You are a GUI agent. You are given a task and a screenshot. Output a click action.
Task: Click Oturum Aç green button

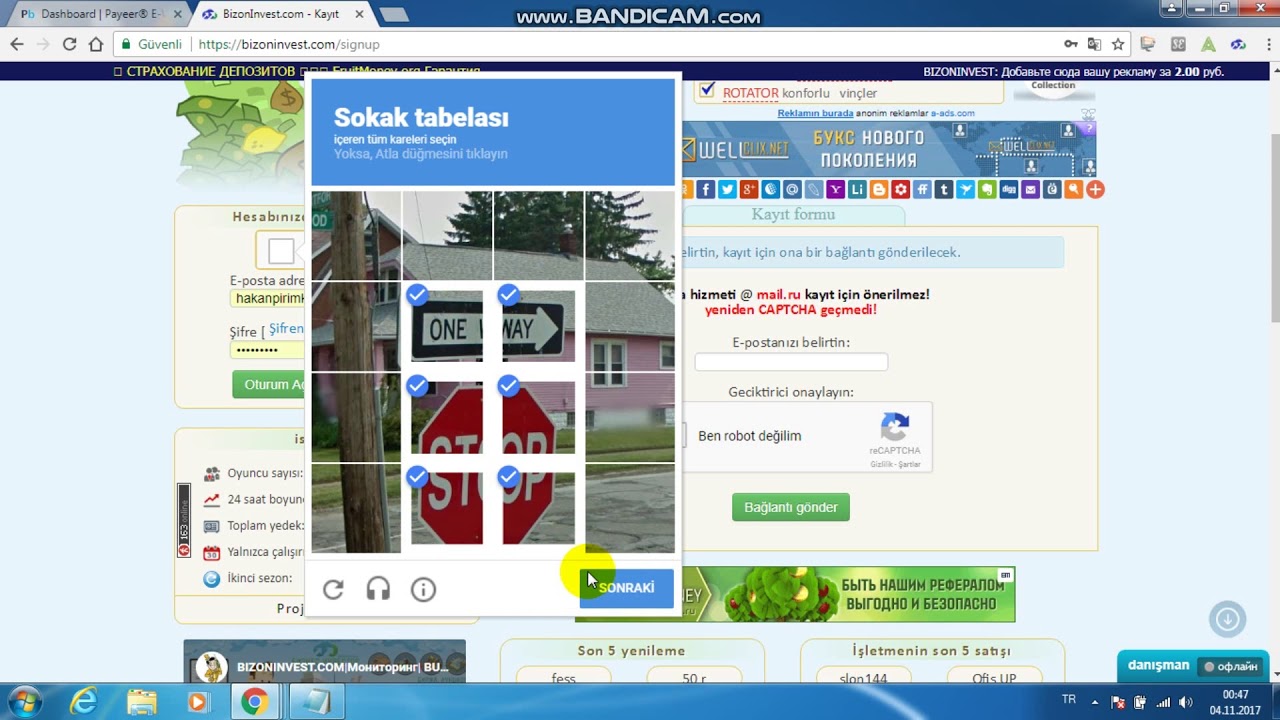[268, 384]
